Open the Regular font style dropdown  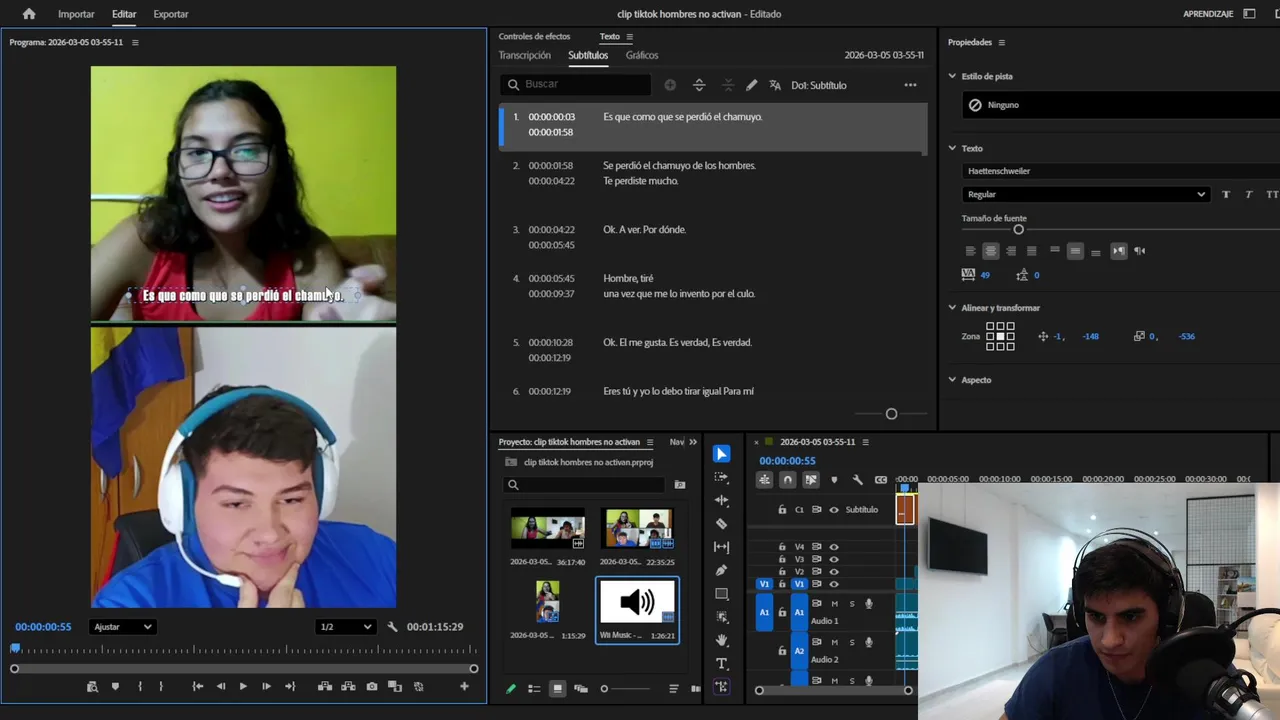1086,195
